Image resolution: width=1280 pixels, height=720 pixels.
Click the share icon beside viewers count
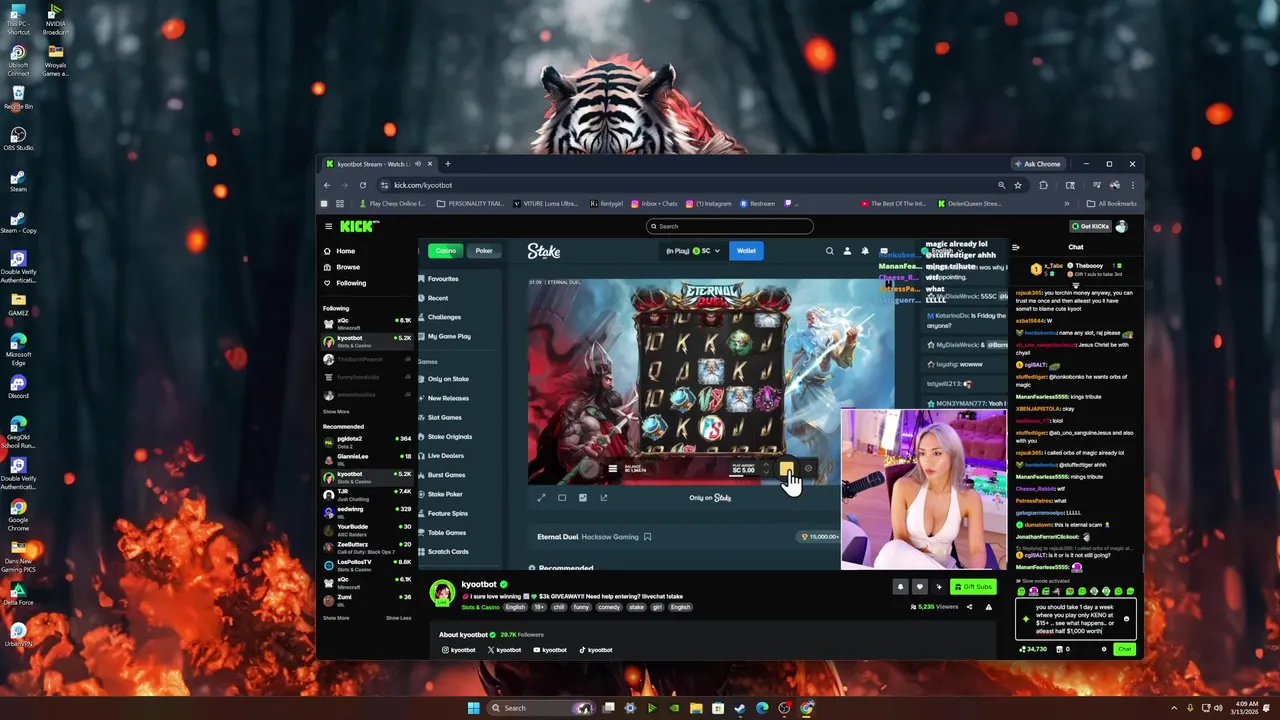tap(969, 607)
